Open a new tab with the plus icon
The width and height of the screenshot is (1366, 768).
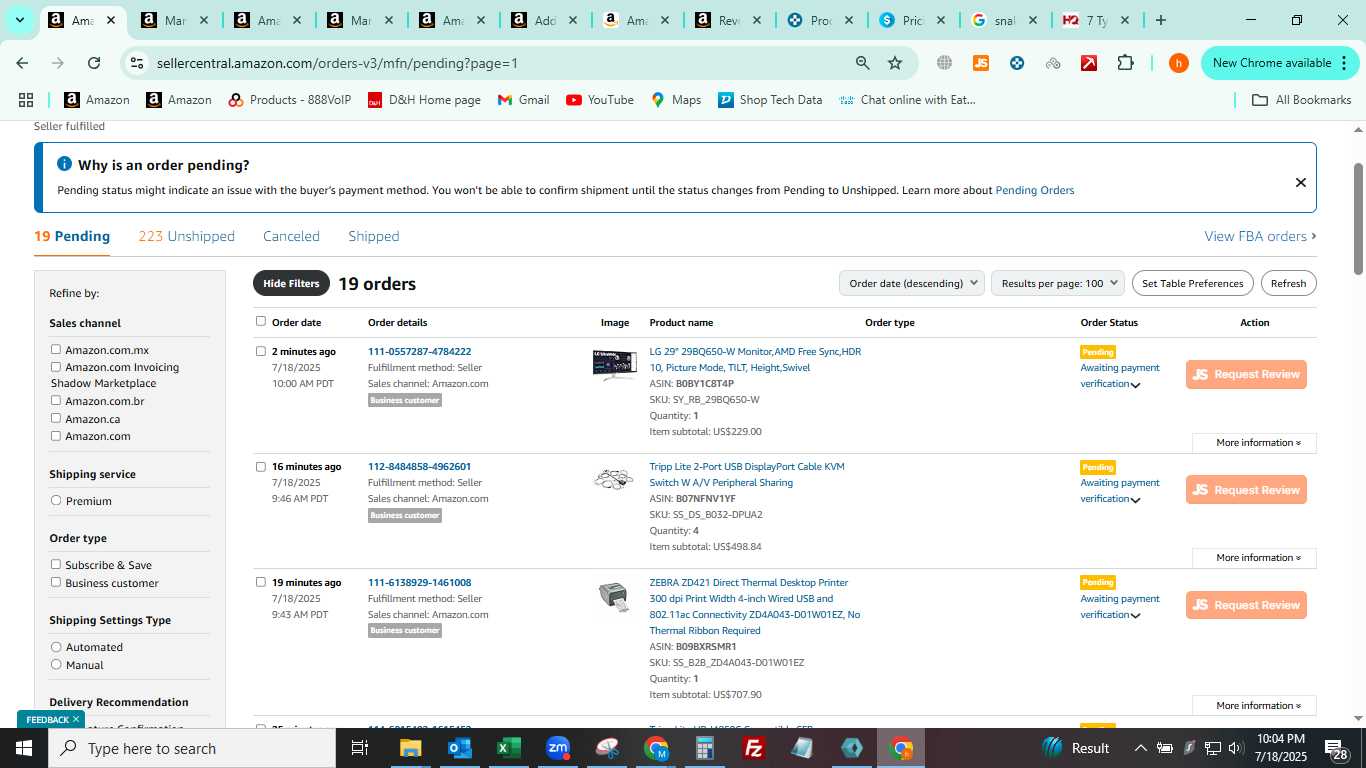pyautogui.click(x=1161, y=20)
